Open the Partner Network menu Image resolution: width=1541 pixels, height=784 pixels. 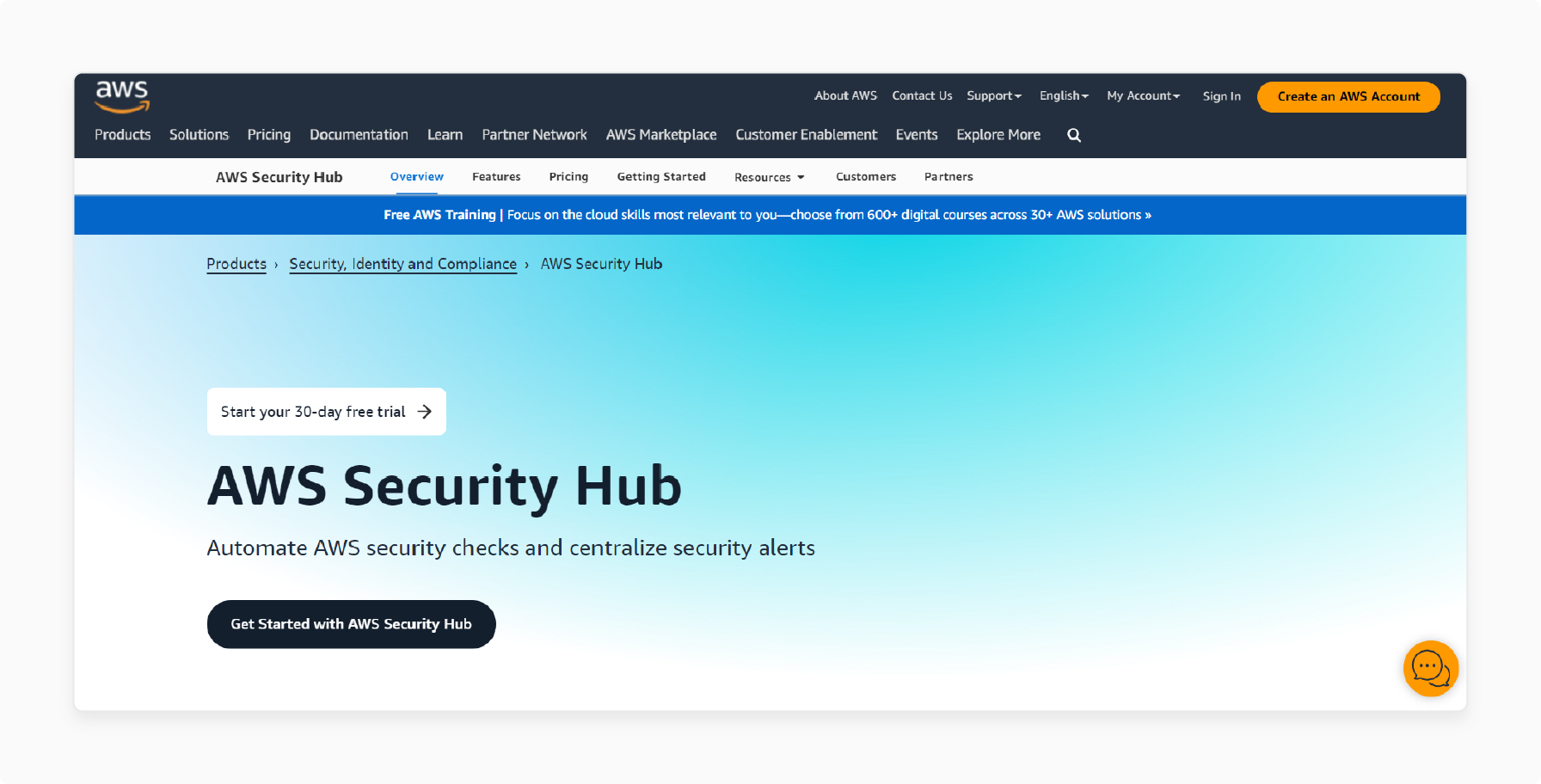pos(534,135)
